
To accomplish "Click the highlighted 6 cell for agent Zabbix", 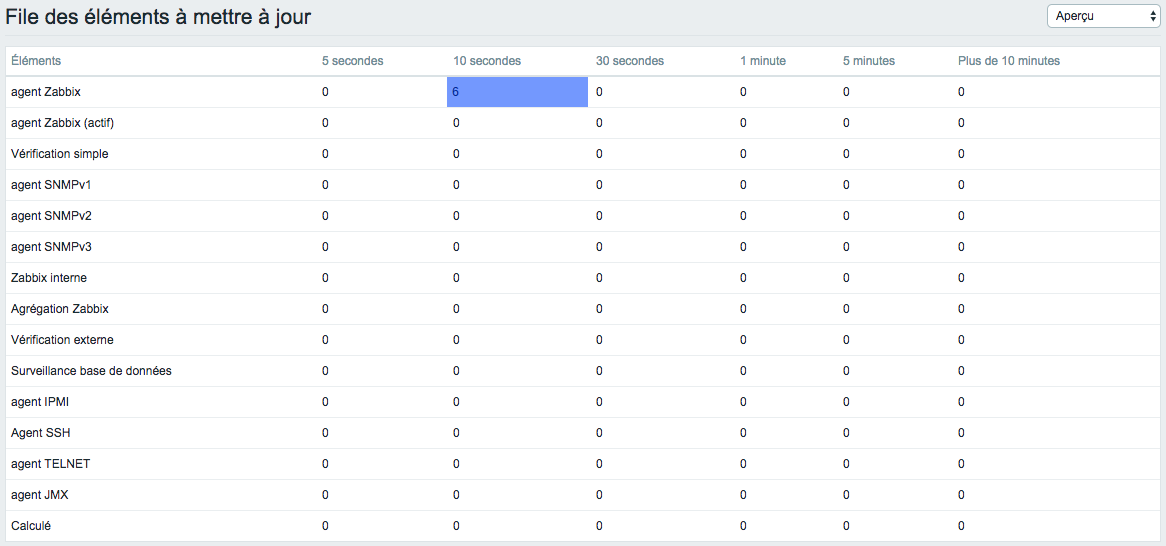I will coord(518,92).
